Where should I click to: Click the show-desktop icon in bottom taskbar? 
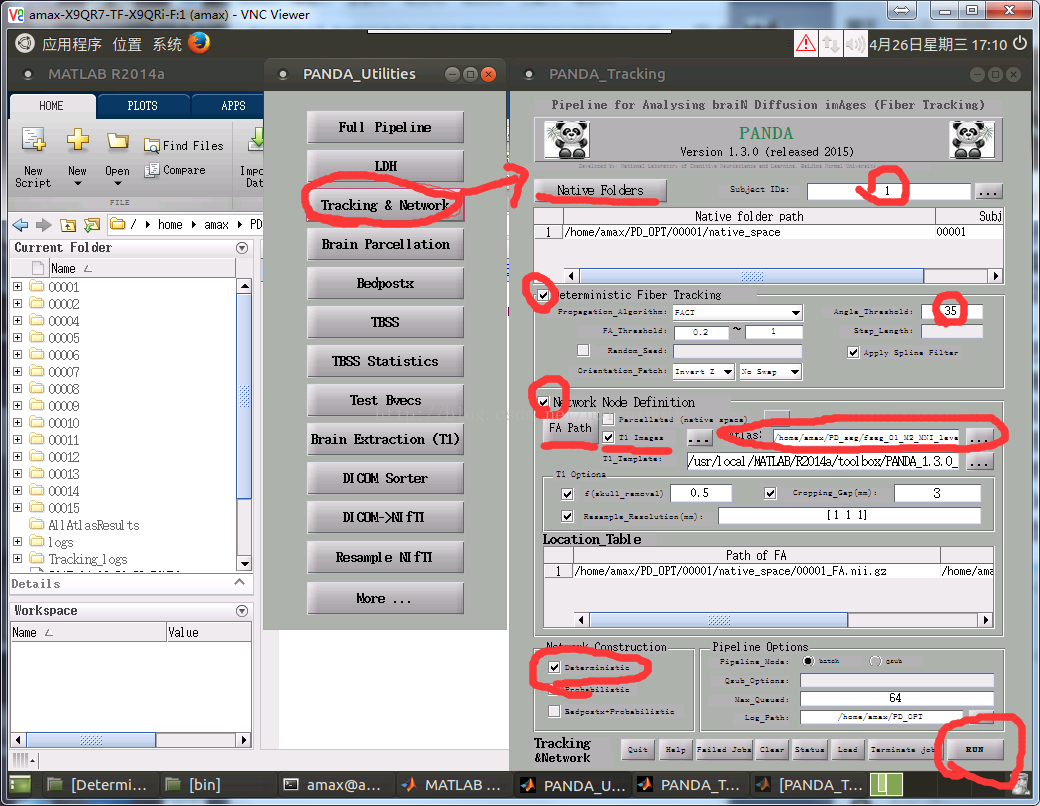point(20,785)
